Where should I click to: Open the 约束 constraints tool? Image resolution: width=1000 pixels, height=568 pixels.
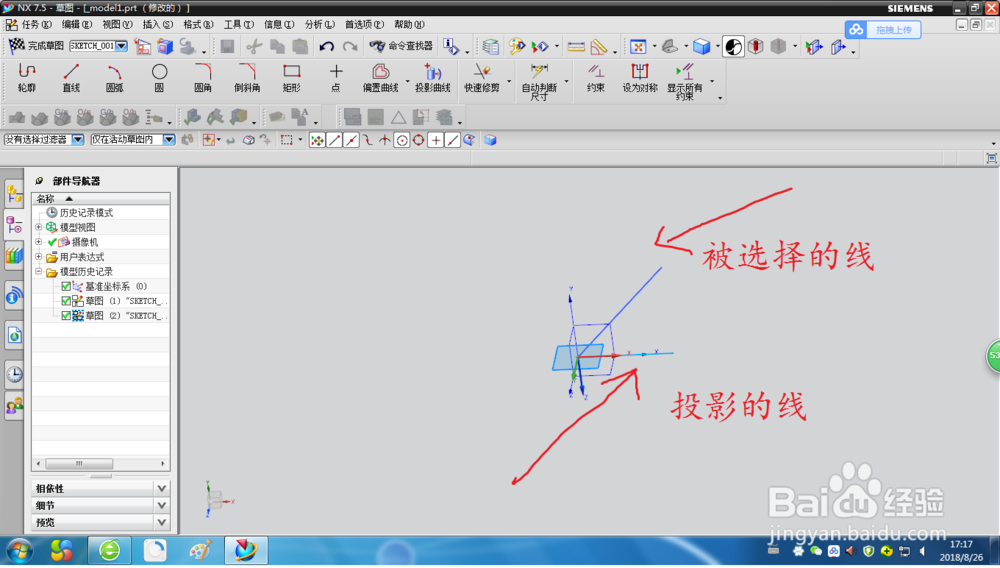tap(596, 78)
